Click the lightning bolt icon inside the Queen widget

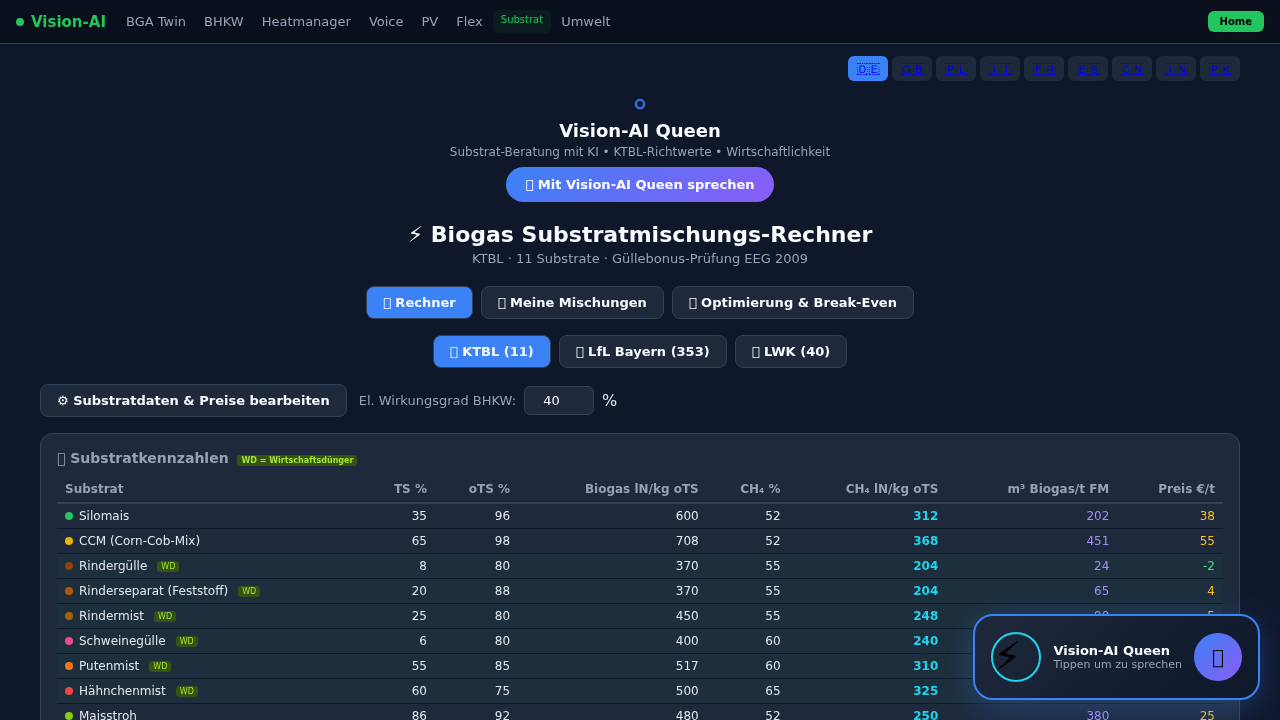tap(1015, 657)
